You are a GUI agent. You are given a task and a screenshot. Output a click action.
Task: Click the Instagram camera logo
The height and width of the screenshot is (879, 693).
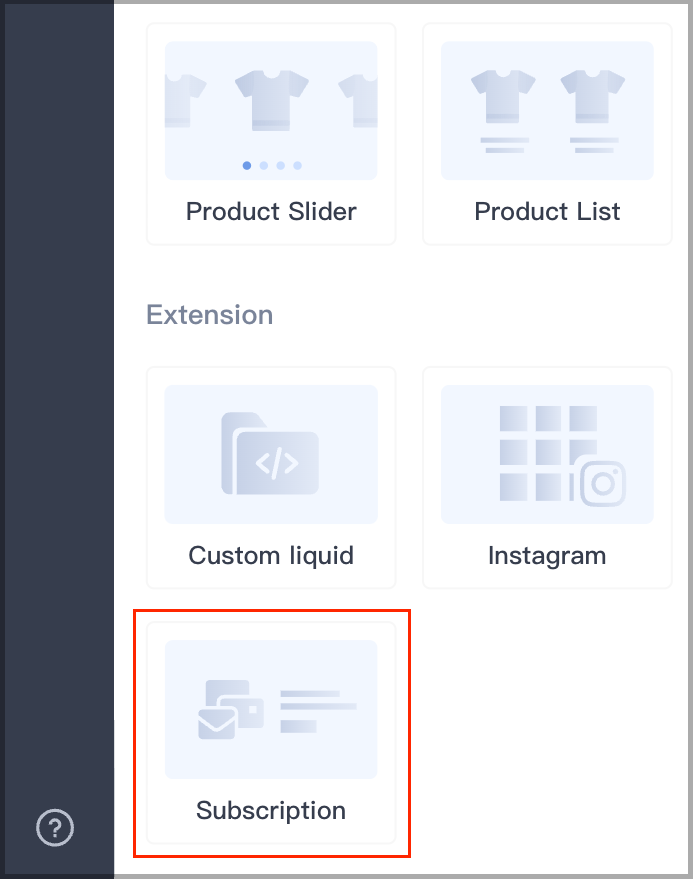(603, 483)
